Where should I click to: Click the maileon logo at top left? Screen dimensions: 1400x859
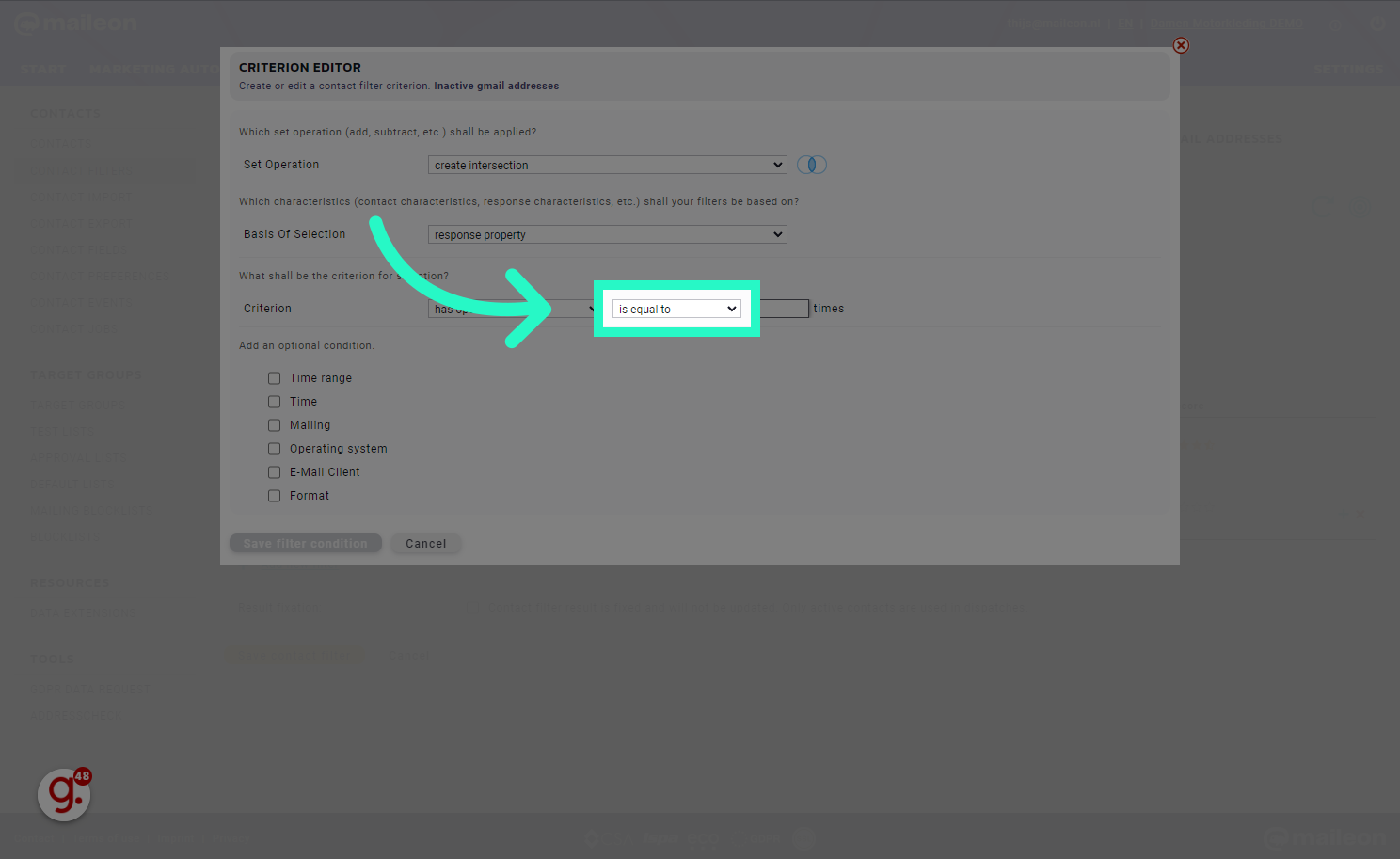77,23
